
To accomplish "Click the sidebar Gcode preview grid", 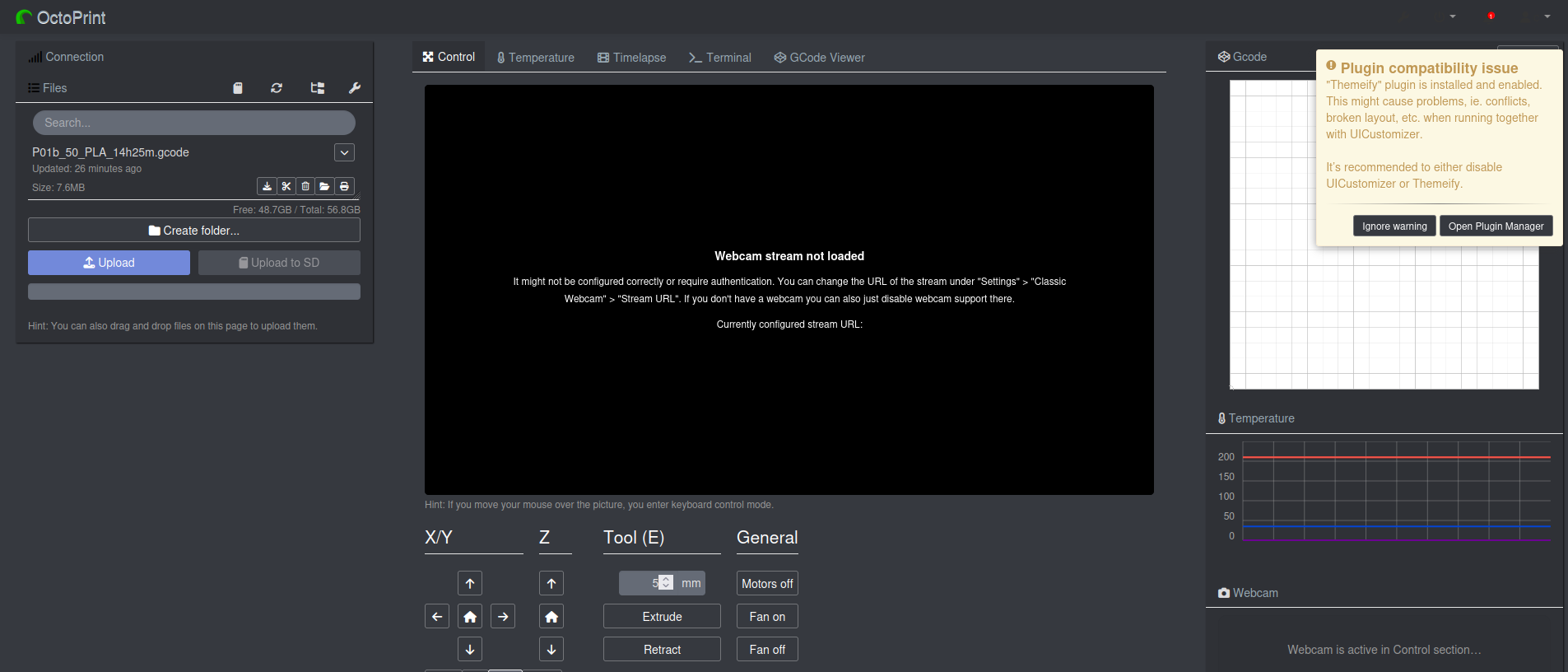I will pos(1384,235).
